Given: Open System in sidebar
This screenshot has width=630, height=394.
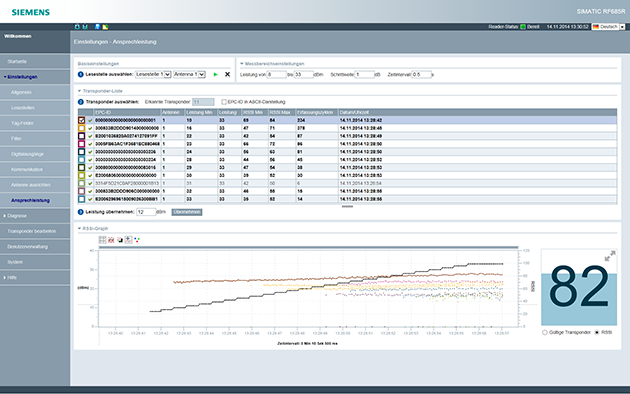Looking at the screenshot, I should [x=15, y=263].
